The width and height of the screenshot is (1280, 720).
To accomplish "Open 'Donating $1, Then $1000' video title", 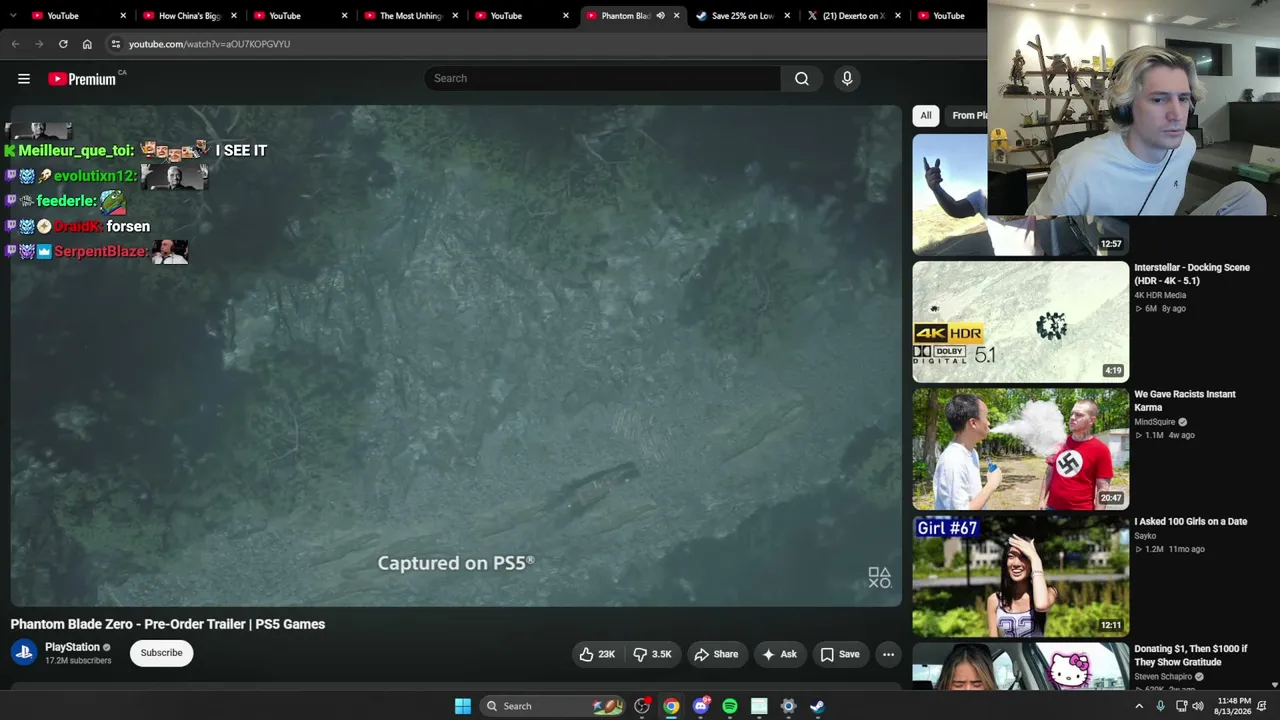I will [x=1191, y=655].
